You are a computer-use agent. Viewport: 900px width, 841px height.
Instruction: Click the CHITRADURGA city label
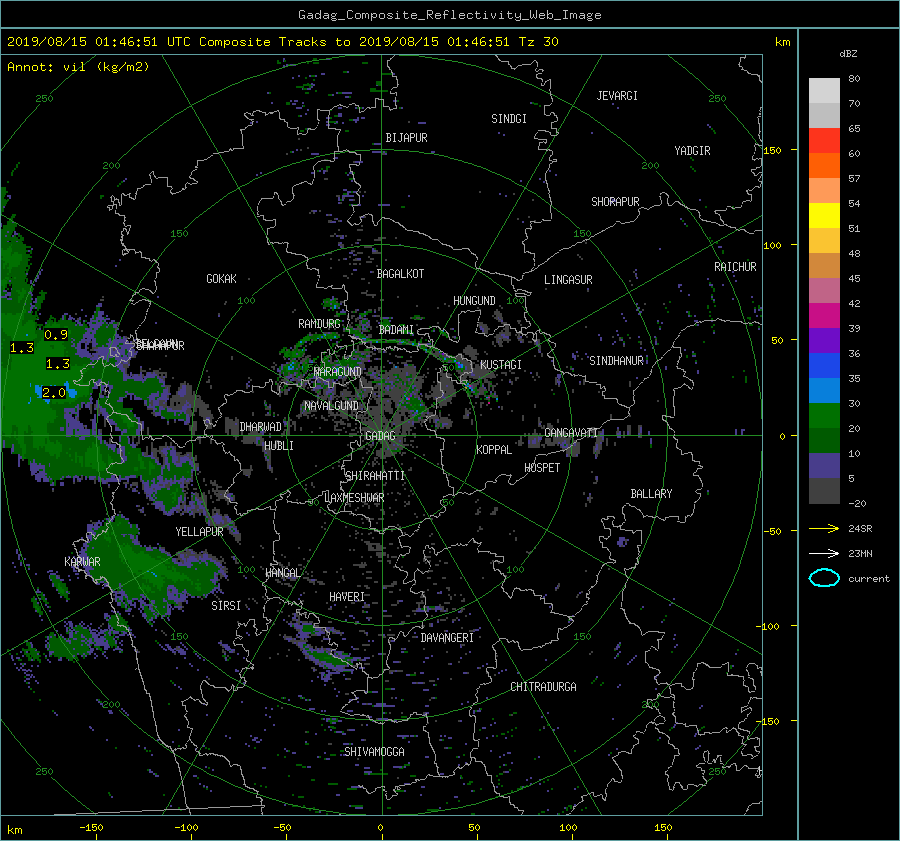(544, 687)
